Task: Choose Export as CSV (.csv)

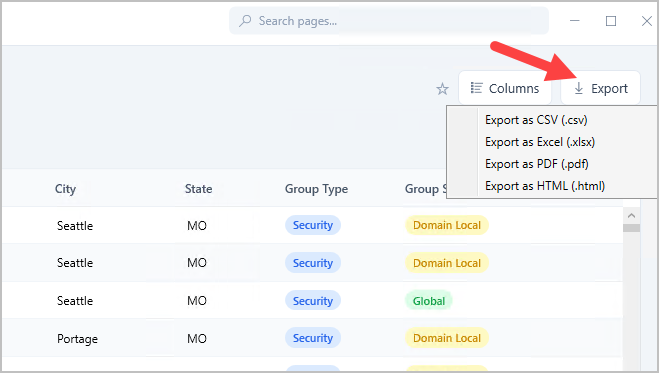Action: [536, 120]
